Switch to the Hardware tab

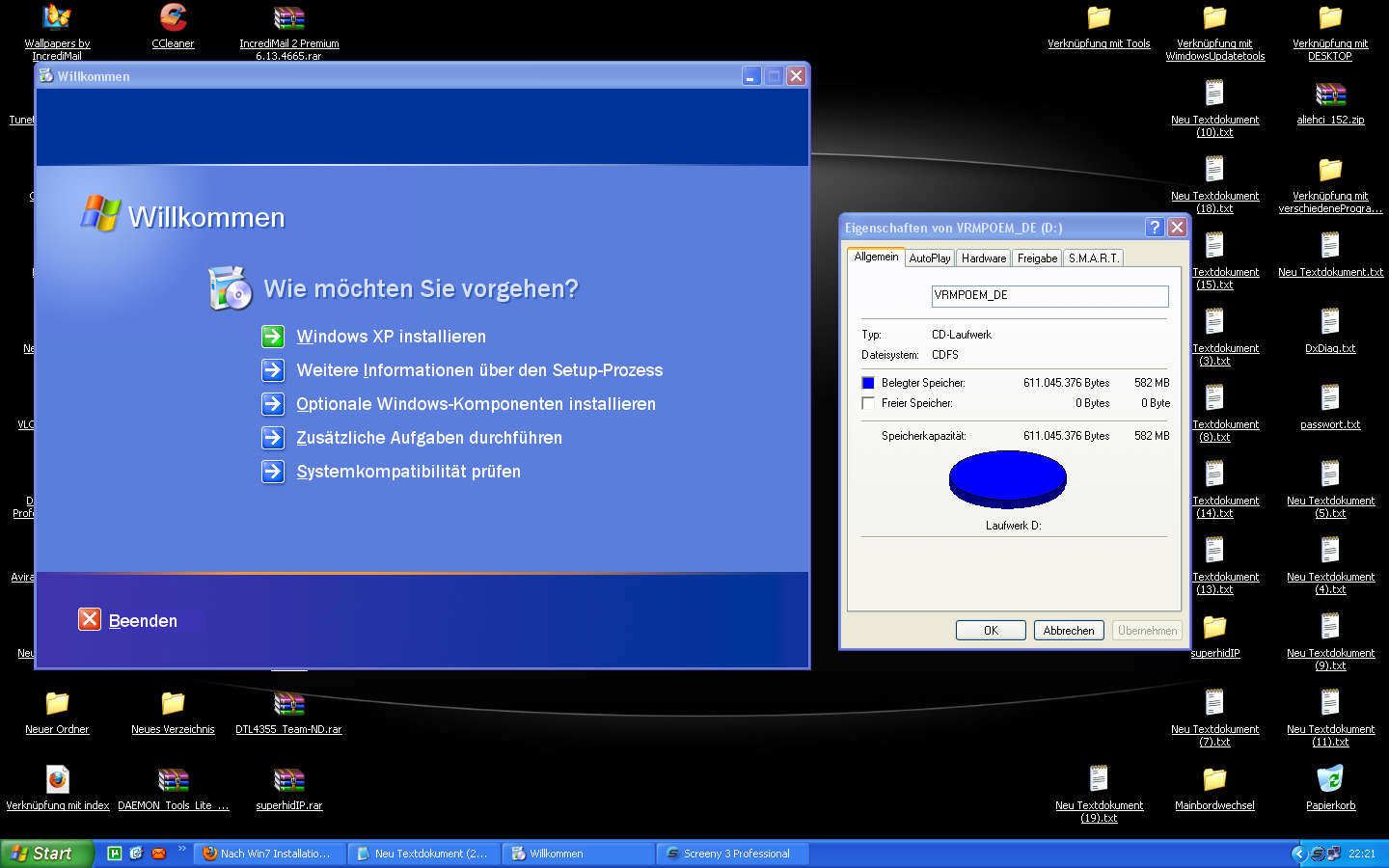984,258
